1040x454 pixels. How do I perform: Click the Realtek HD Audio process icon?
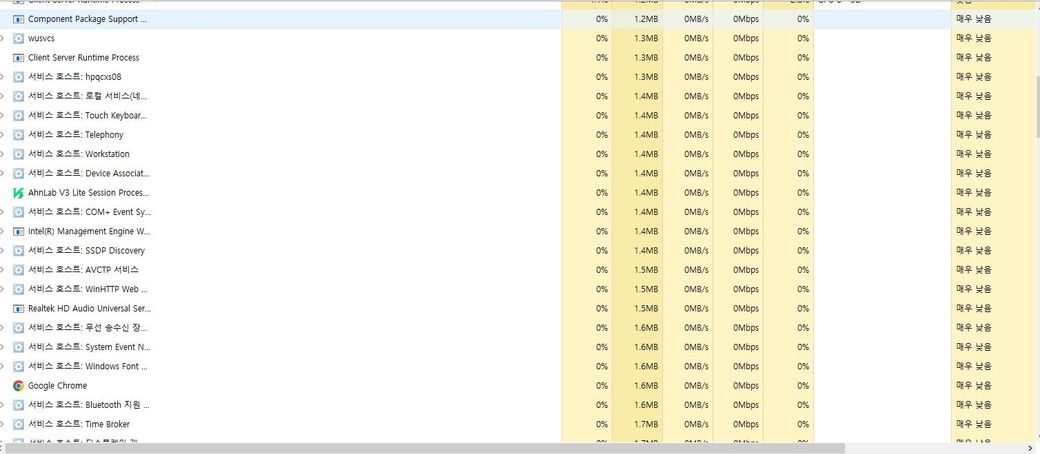point(18,309)
